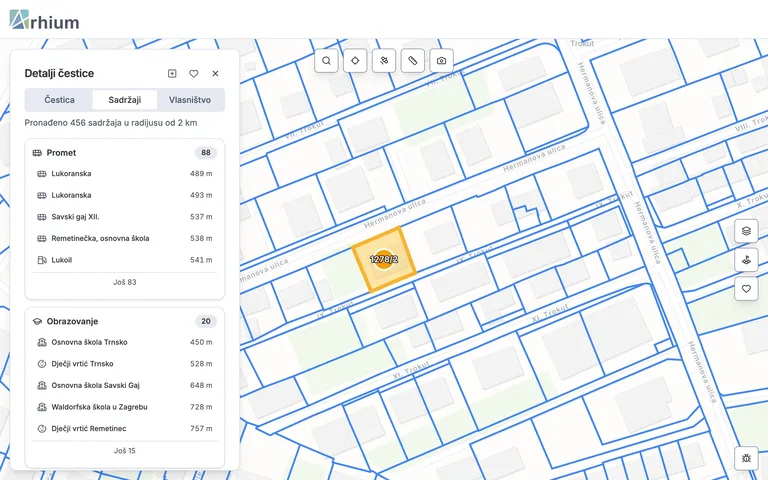Open the map layers button
This screenshot has width=768, height=480.
pos(746,231)
